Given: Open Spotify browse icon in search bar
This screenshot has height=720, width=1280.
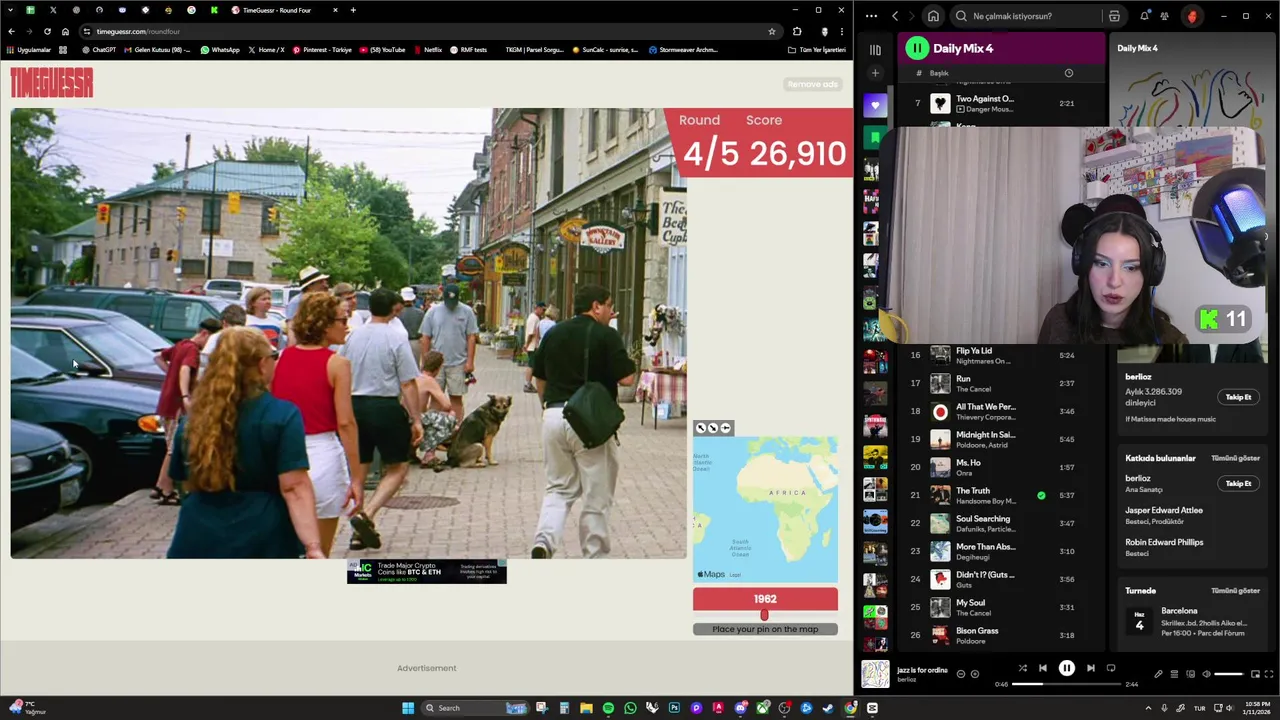Looking at the screenshot, I should coord(1114,16).
